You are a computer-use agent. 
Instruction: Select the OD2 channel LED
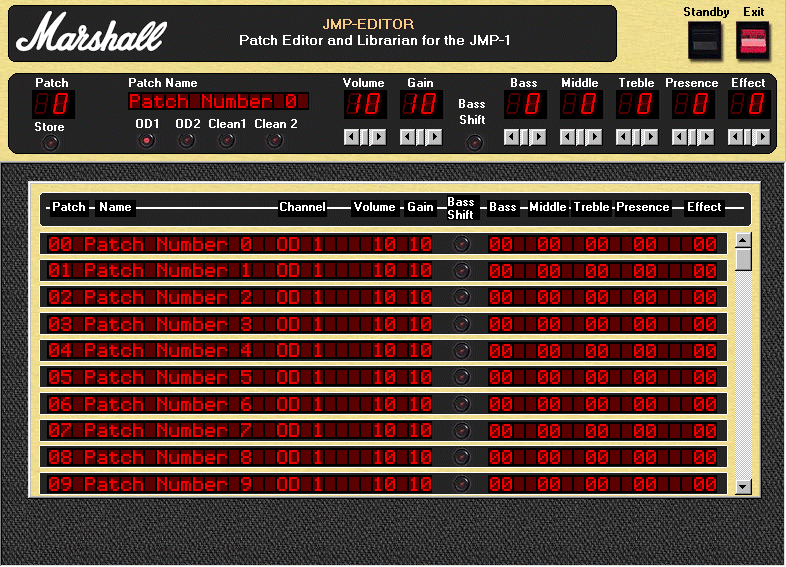point(186,141)
